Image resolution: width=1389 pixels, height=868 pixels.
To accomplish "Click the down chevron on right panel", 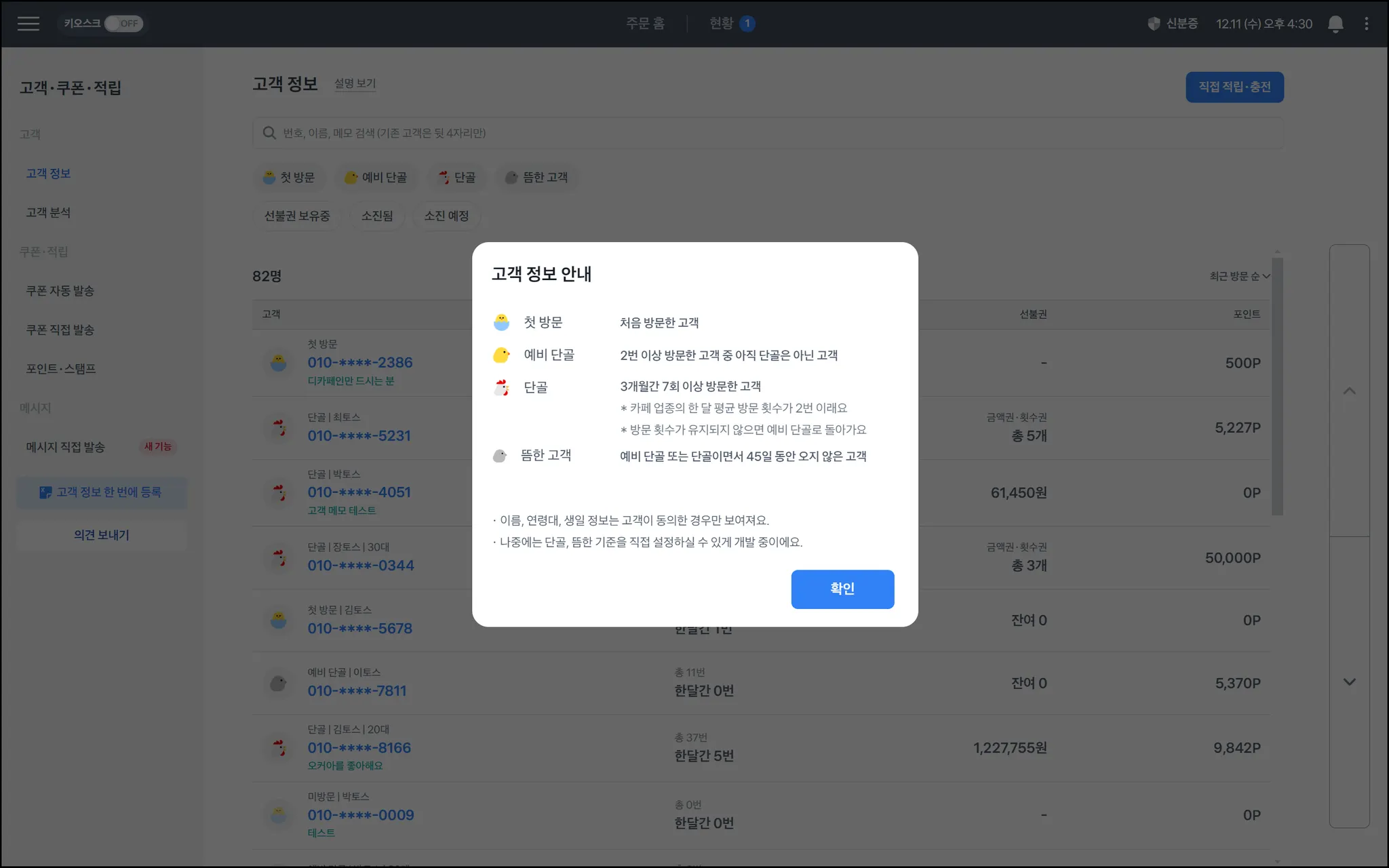I will coord(1349,682).
